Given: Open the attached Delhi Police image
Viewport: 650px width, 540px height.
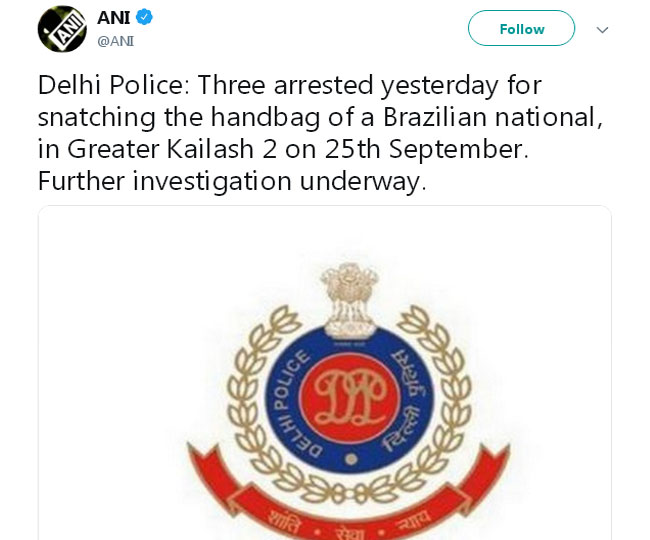Looking at the screenshot, I should [325, 373].
